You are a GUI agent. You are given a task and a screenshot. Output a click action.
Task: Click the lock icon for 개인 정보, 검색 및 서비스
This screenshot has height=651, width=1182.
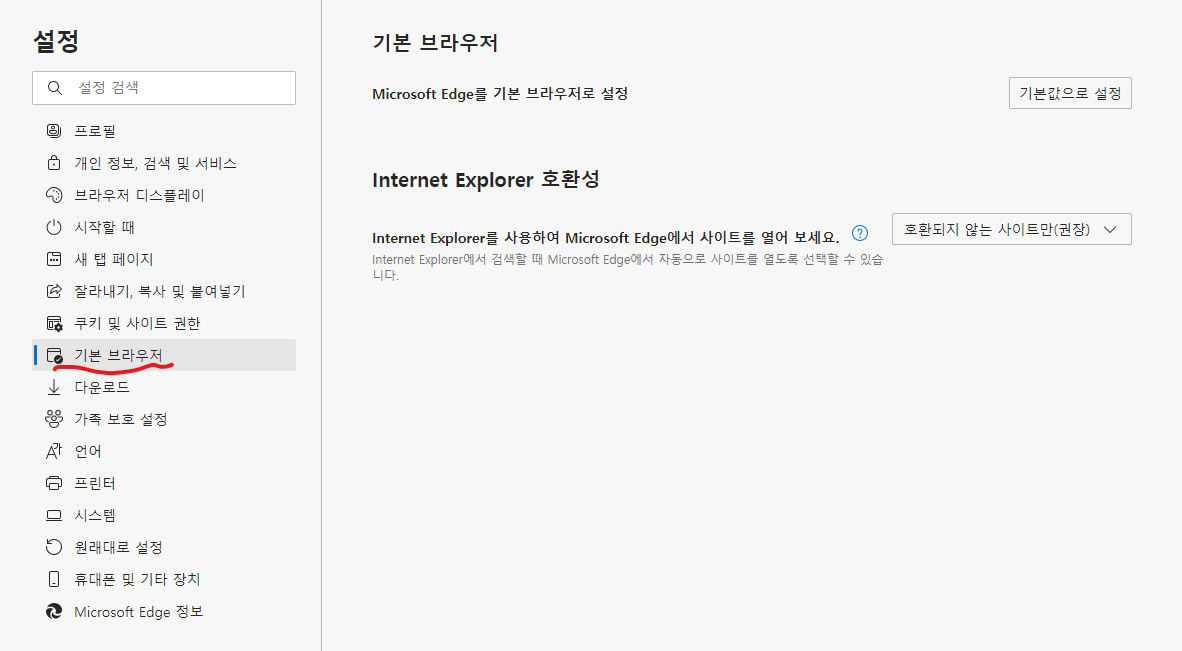[x=54, y=163]
